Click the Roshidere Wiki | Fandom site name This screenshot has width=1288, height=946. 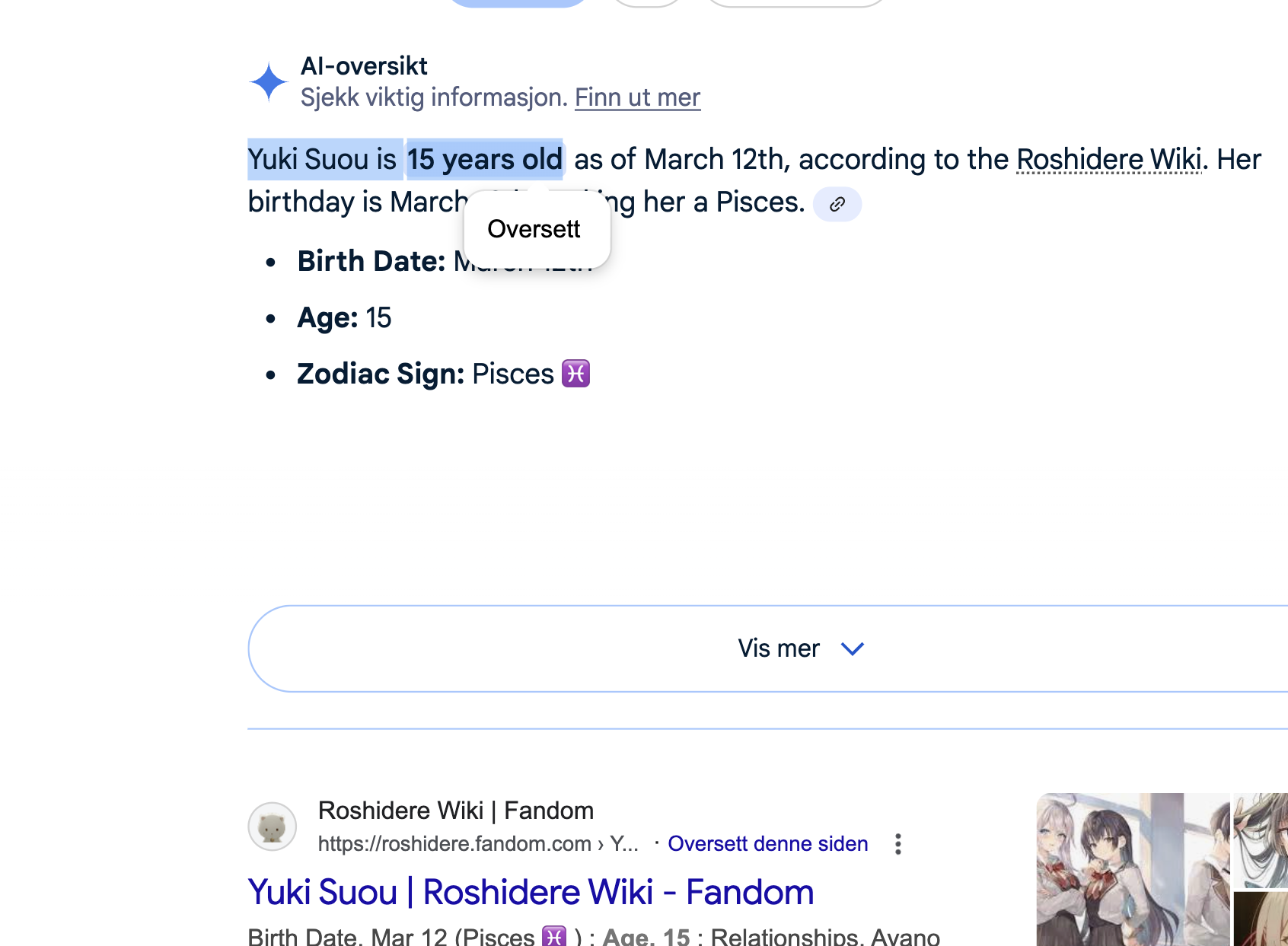coord(455,811)
